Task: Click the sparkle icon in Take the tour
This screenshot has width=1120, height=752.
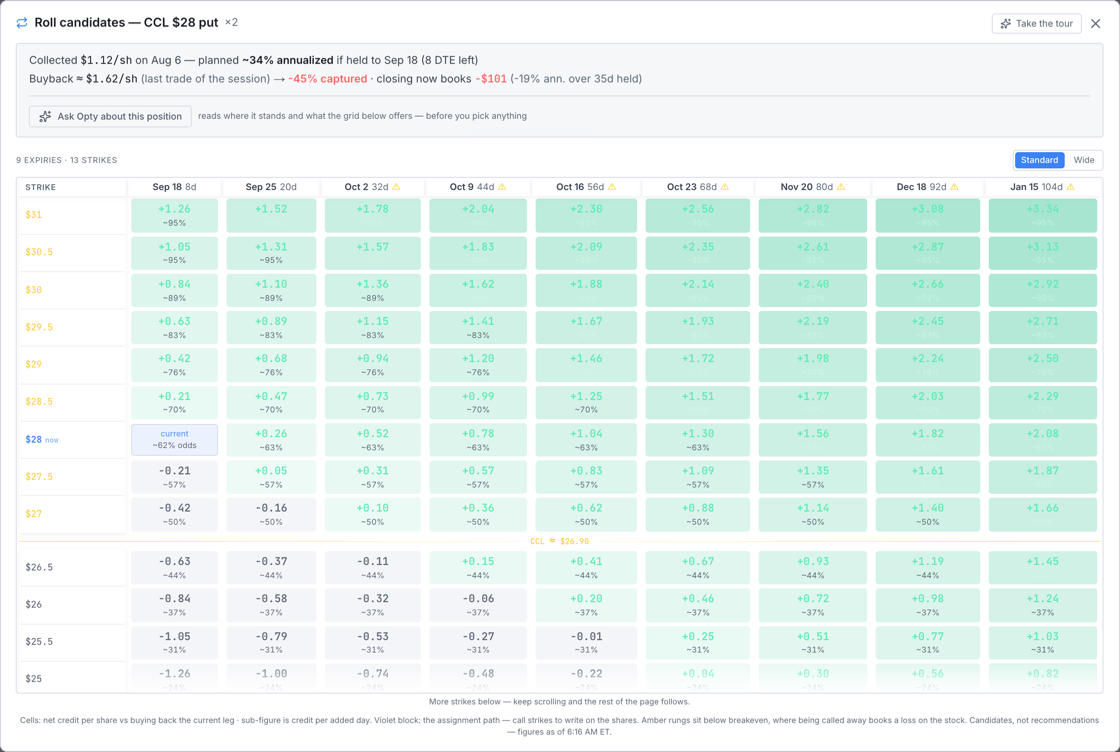Action: click(x=1006, y=24)
